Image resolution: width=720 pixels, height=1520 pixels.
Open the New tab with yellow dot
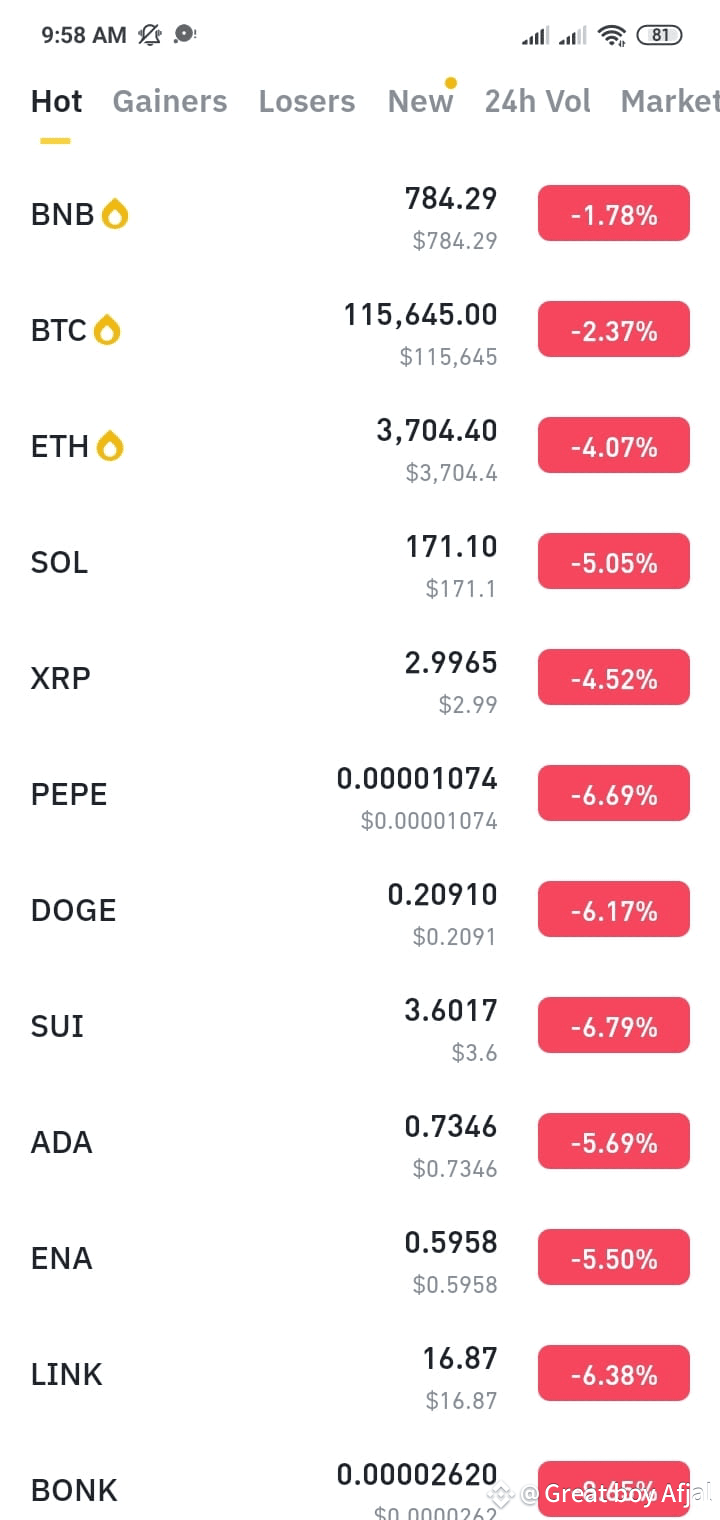click(421, 100)
